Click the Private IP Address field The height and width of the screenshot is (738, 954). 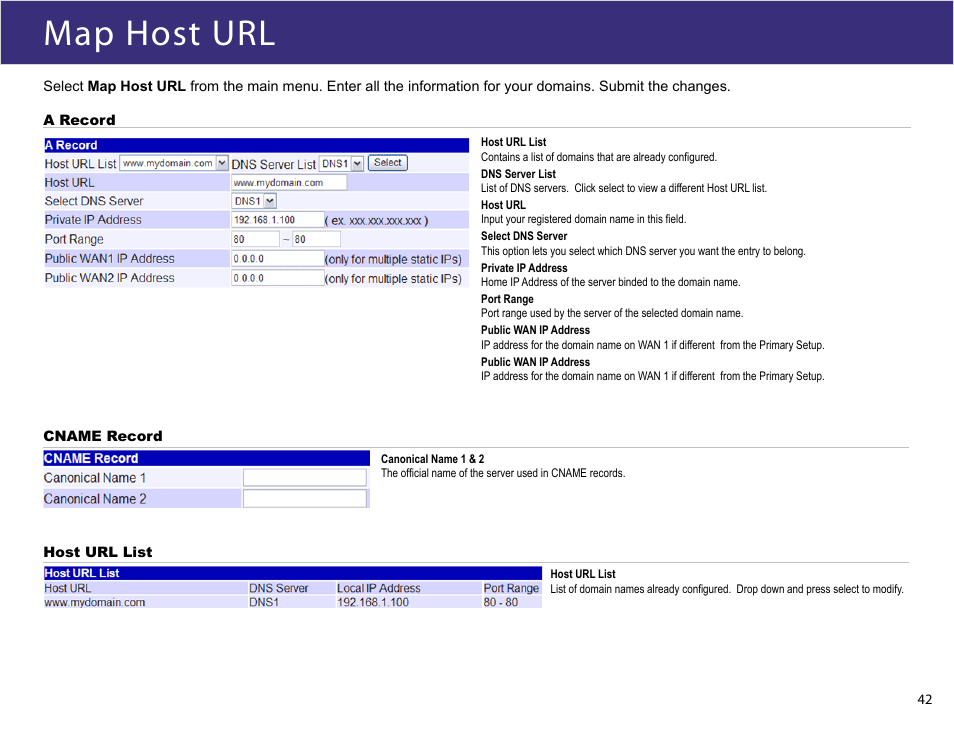(x=277, y=220)
